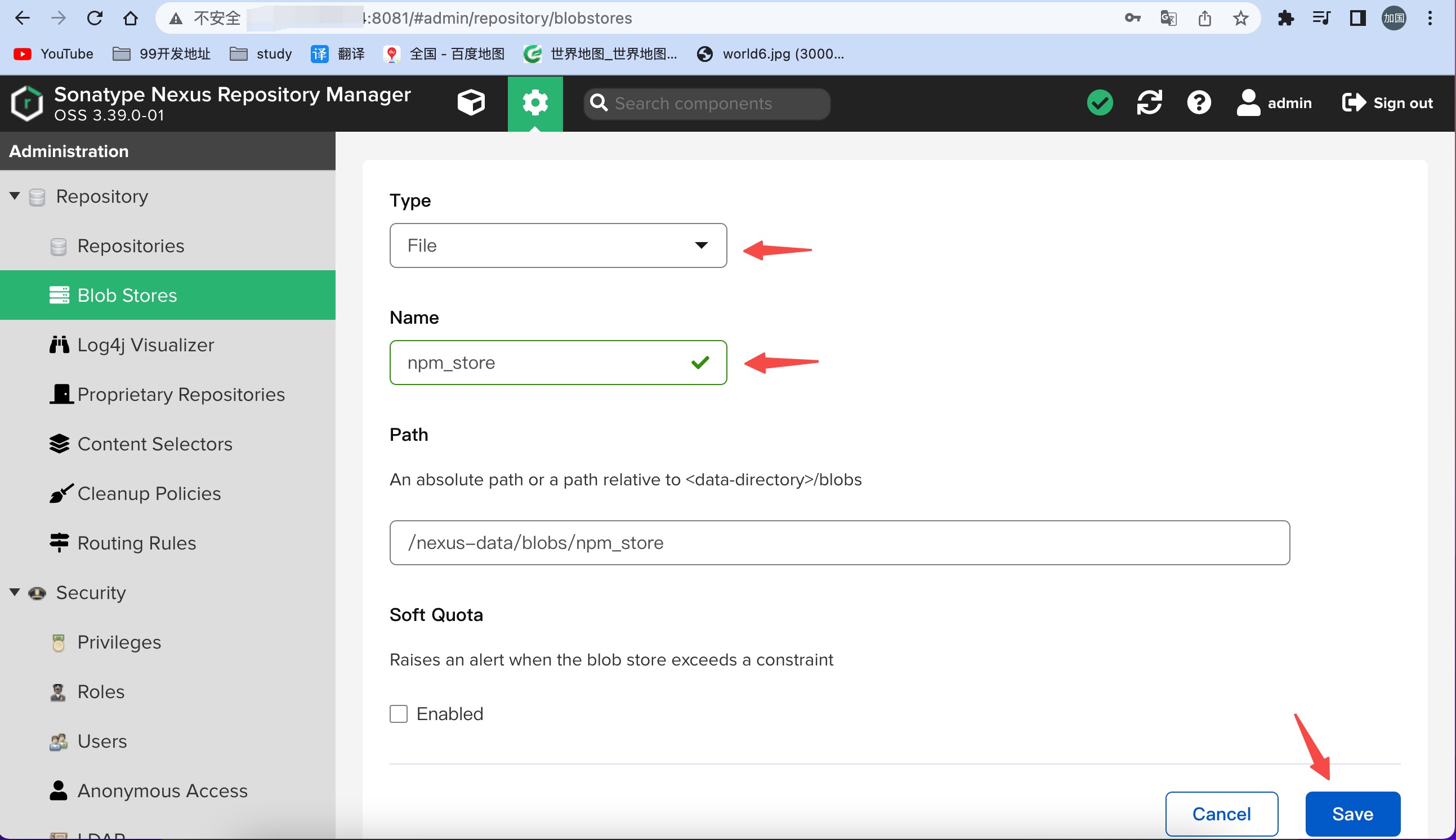Screen dimensions: 1456x840
Task: Open the 全国 - 百度地图 bookmark
Action: click(x=444, y=53)
